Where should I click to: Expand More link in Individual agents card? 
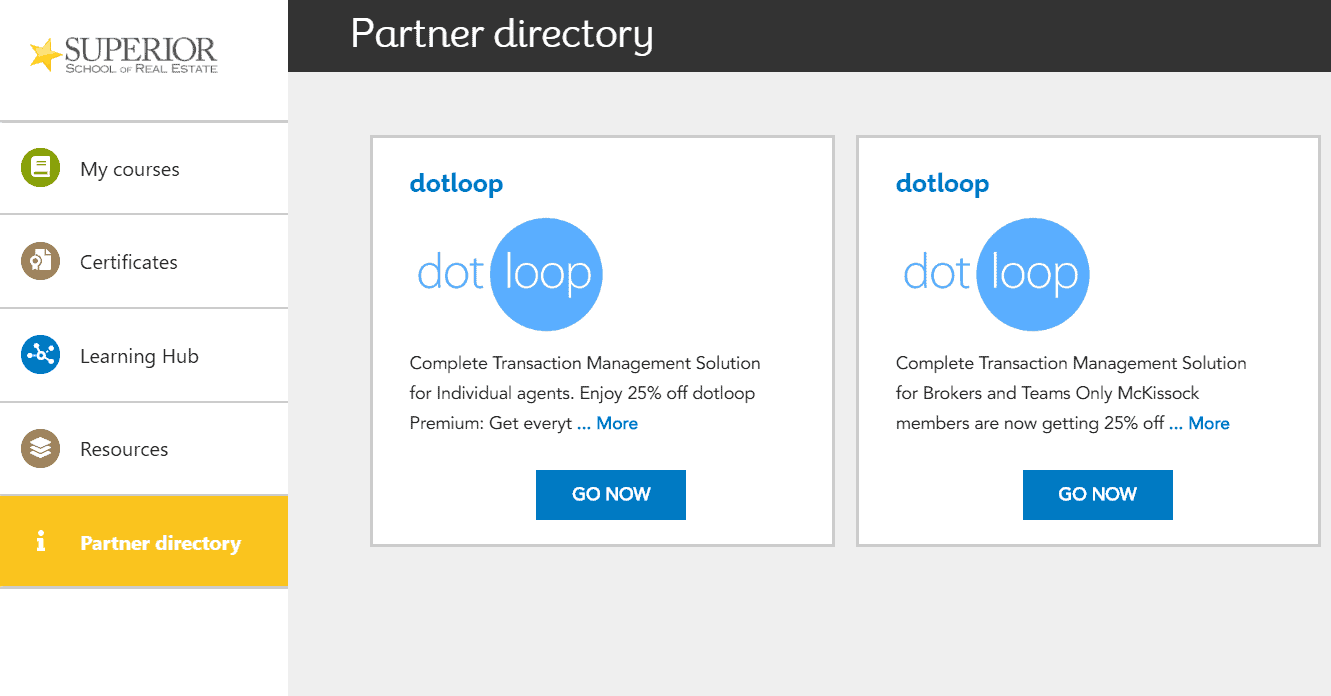click(x=607, y=423)
